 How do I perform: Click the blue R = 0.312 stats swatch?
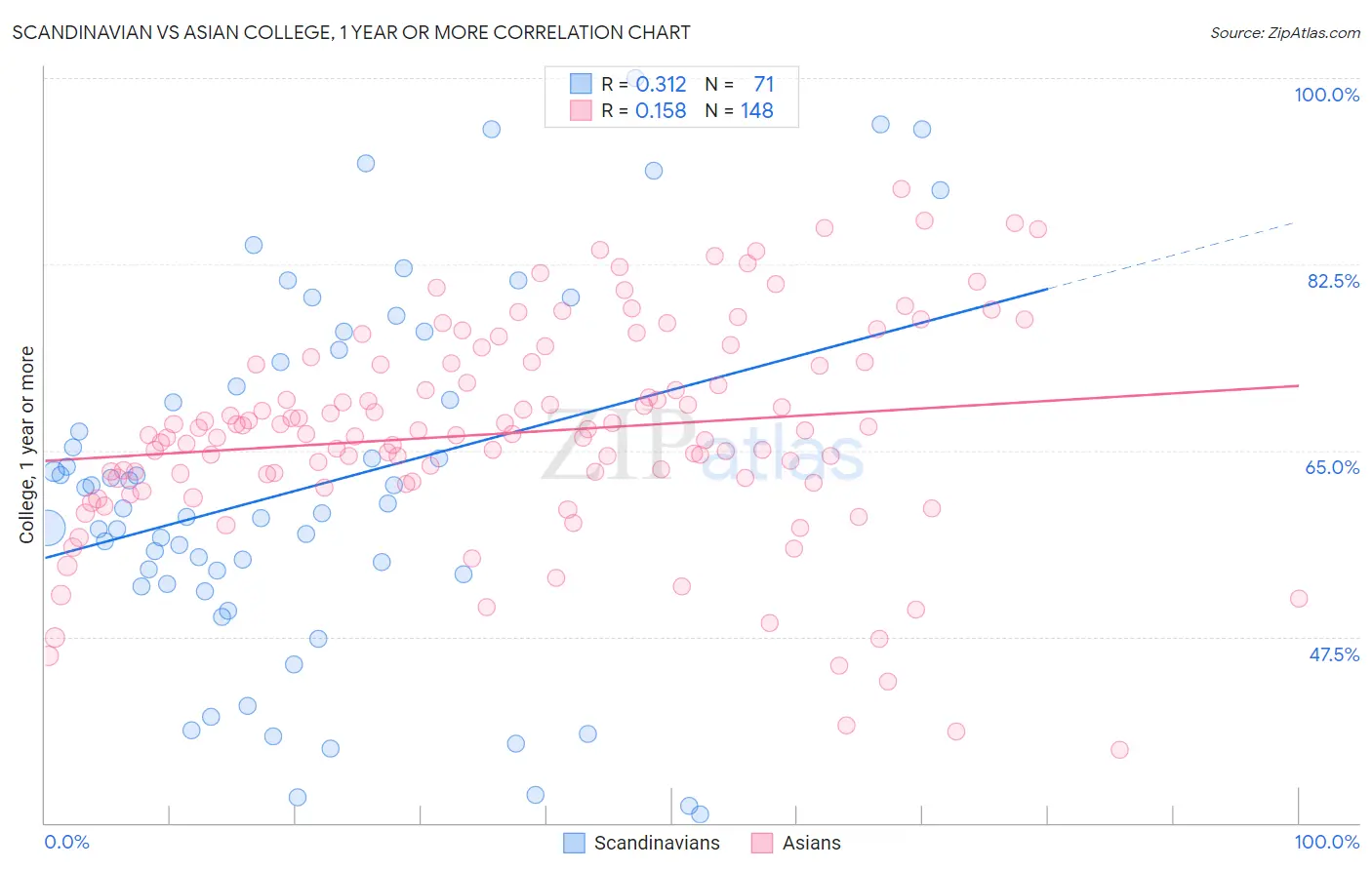click(581, 84)
